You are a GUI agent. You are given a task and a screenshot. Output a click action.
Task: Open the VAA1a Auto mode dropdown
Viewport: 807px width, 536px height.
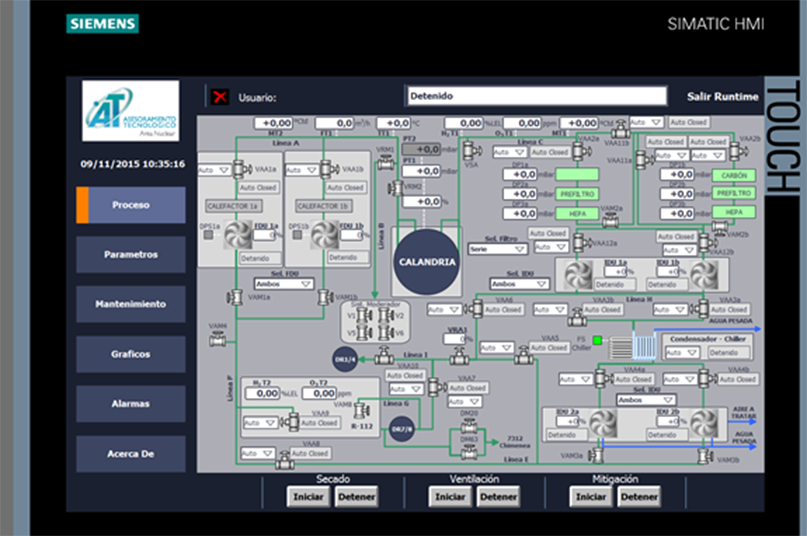click(215, 169)
